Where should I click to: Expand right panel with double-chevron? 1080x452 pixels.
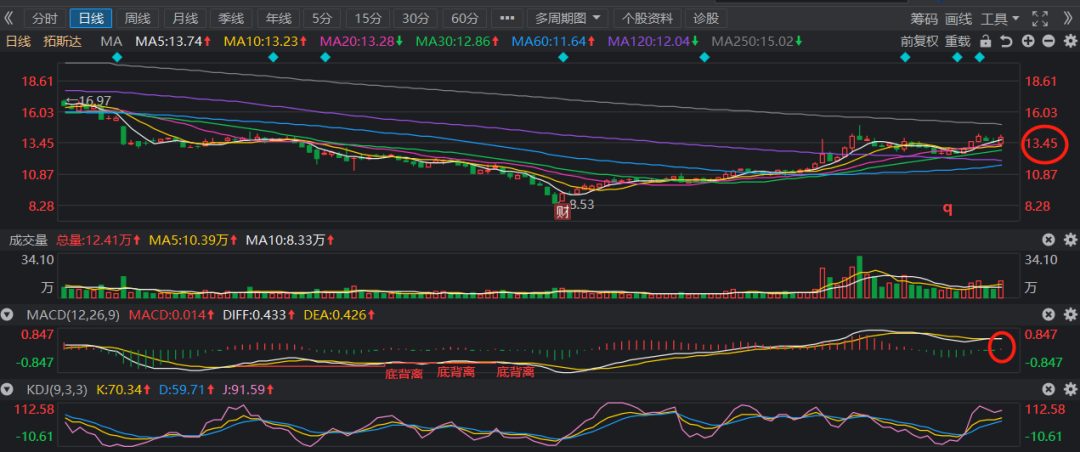1070,18
